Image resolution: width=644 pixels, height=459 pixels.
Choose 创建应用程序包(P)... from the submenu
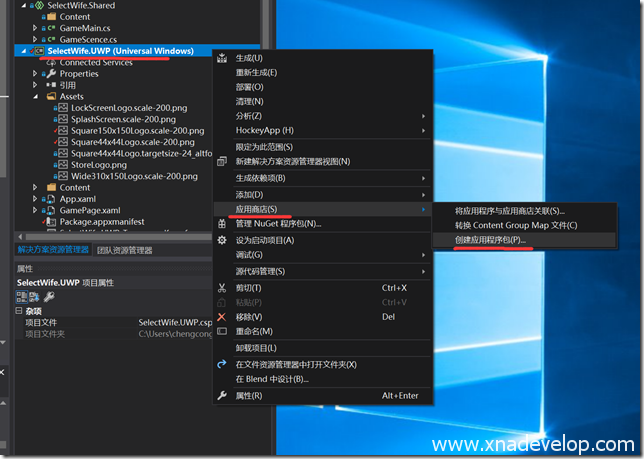490,241
